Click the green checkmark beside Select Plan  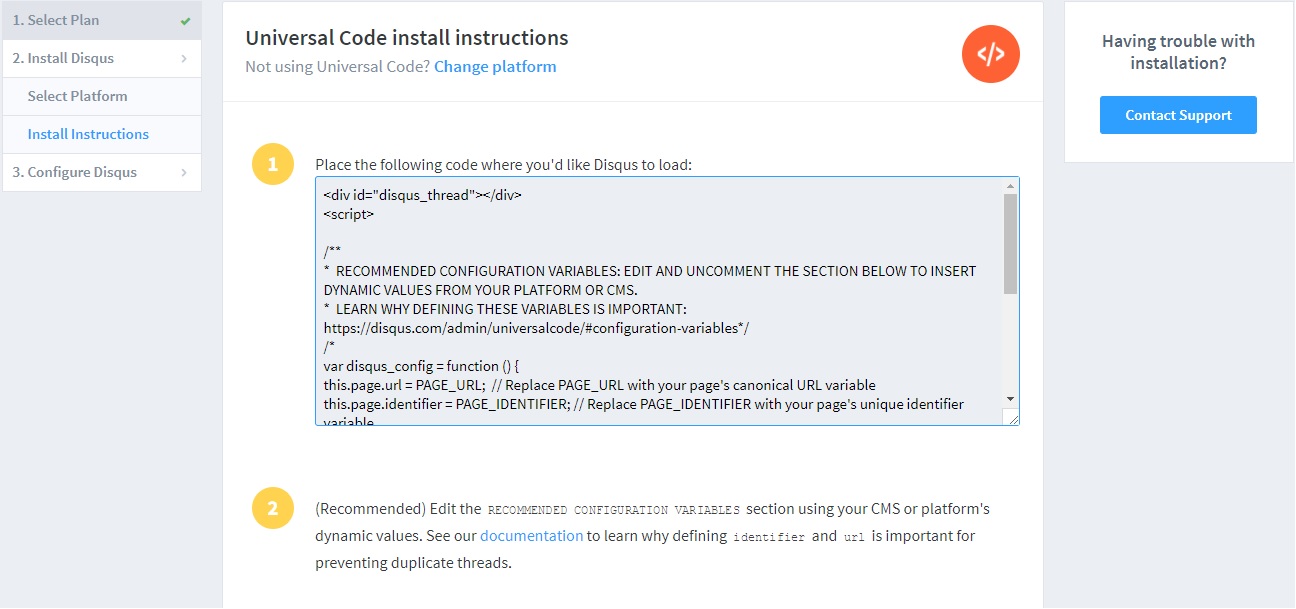coord(184,19)
